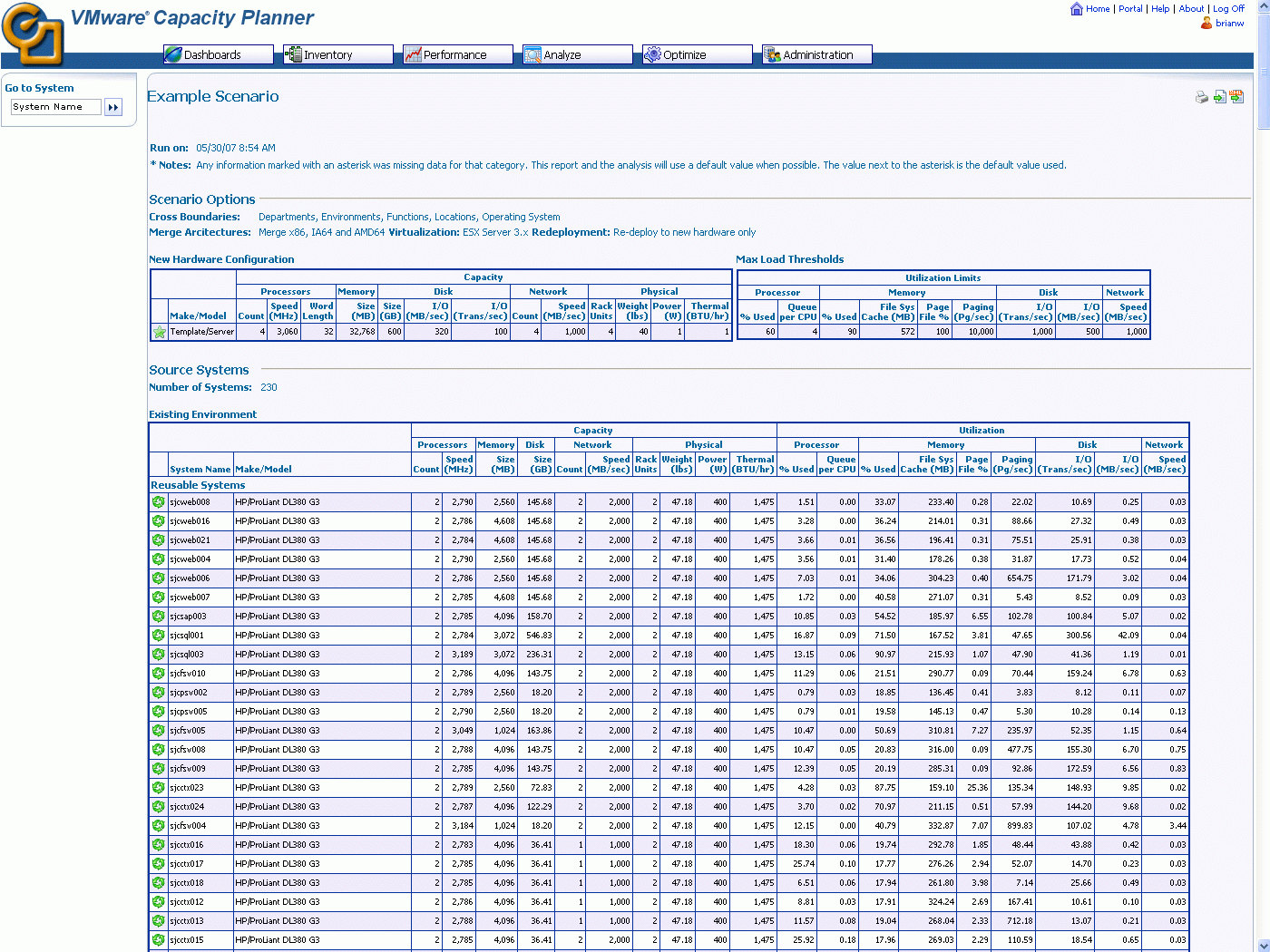Screen dimensions: 1270x952
Task: Click the star icon beside Template/Server
Action: 159,332
